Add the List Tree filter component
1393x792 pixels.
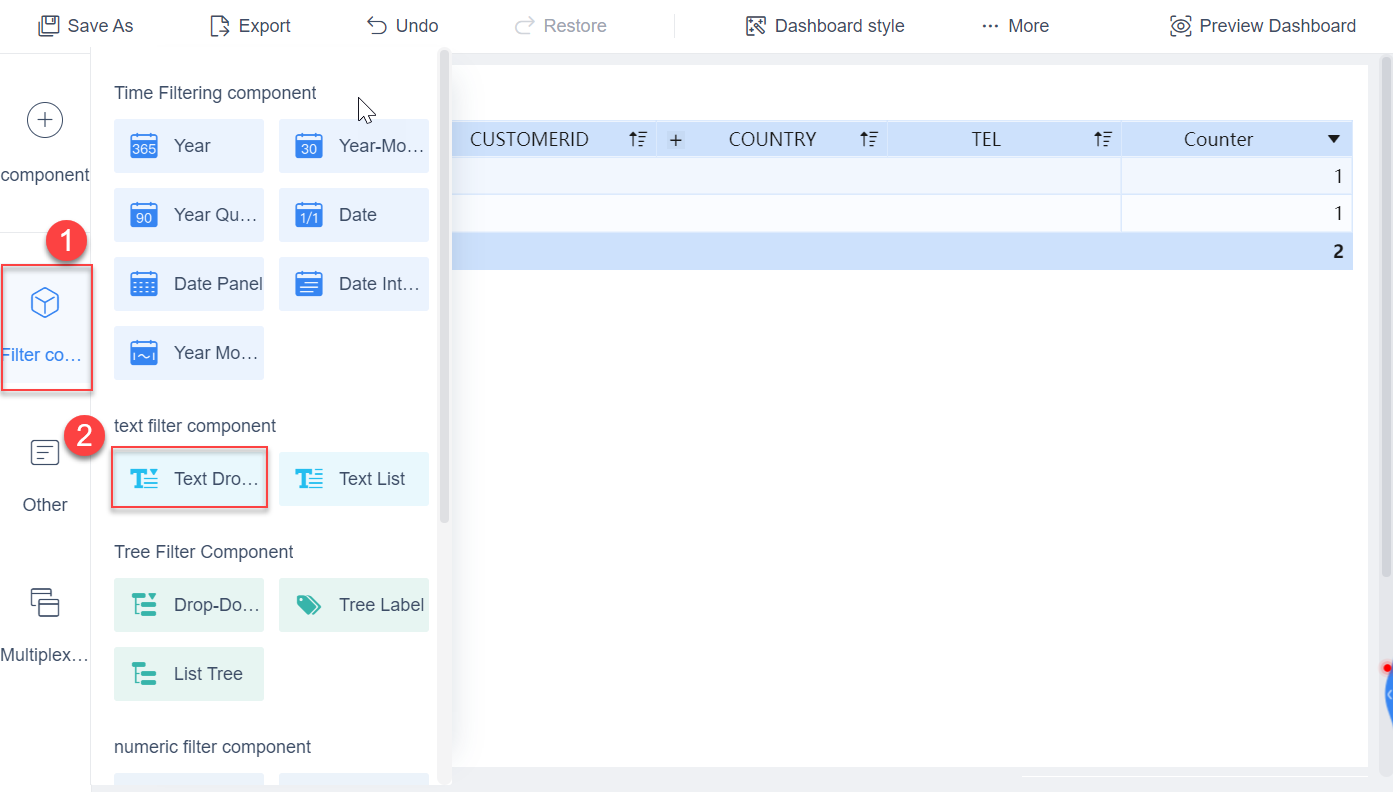189,674
